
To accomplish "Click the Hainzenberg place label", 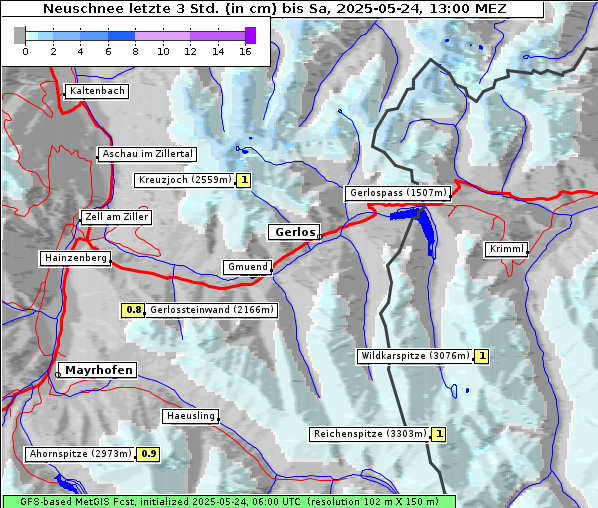I will pos(76,258).
